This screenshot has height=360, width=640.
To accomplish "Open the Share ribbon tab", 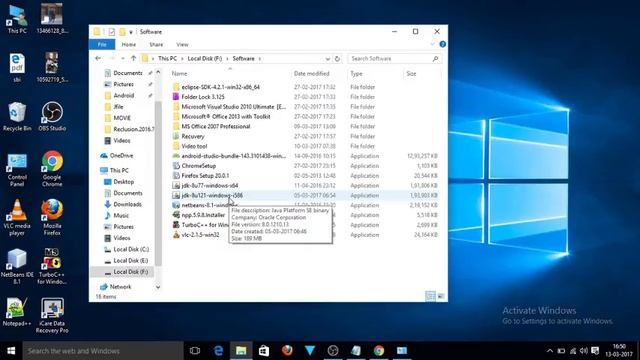I will [x=156, y=44].
